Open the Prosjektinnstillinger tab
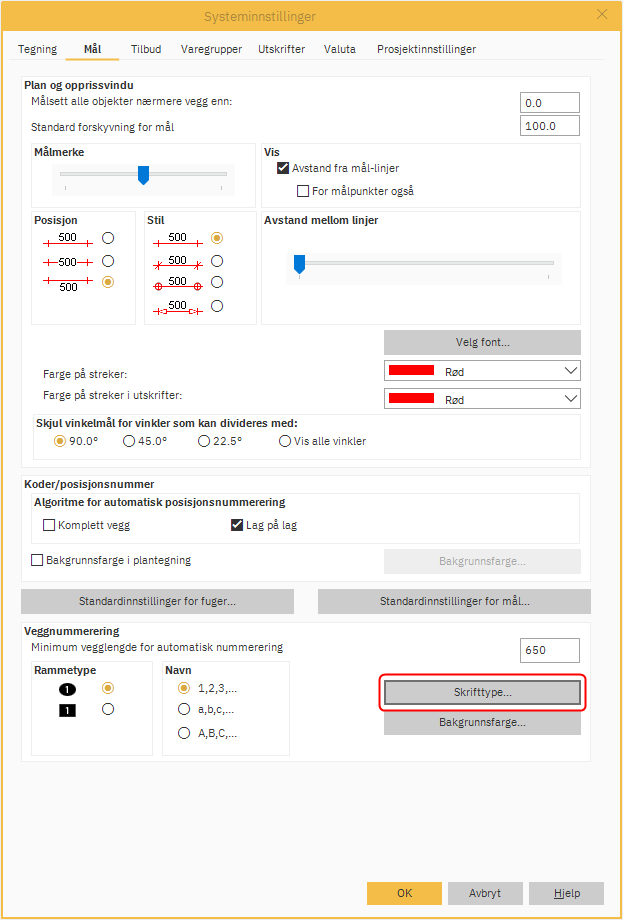Screen dimensions: 623x920 pos(426,49)
